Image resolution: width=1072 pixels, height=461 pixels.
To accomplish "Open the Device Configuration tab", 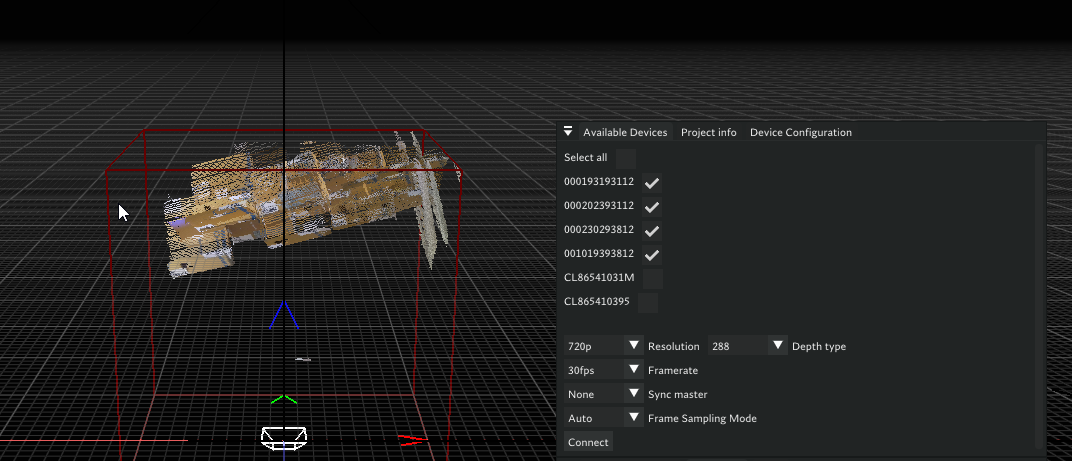I will [x=800, y=133].
